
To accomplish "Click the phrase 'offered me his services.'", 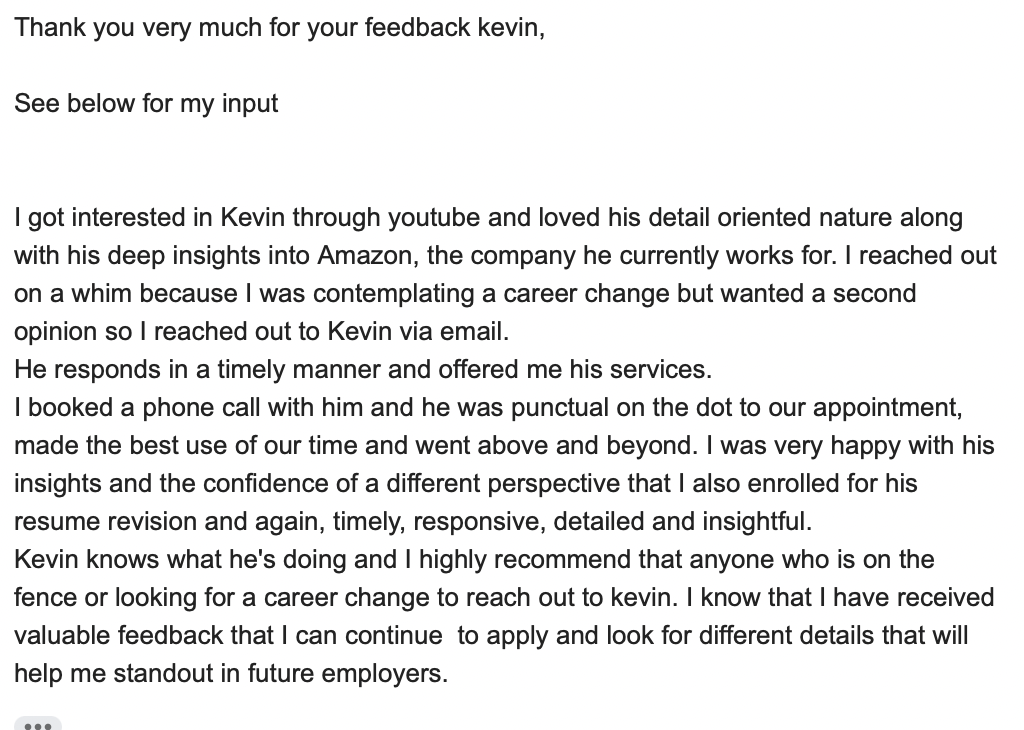I will click(575, 370).
